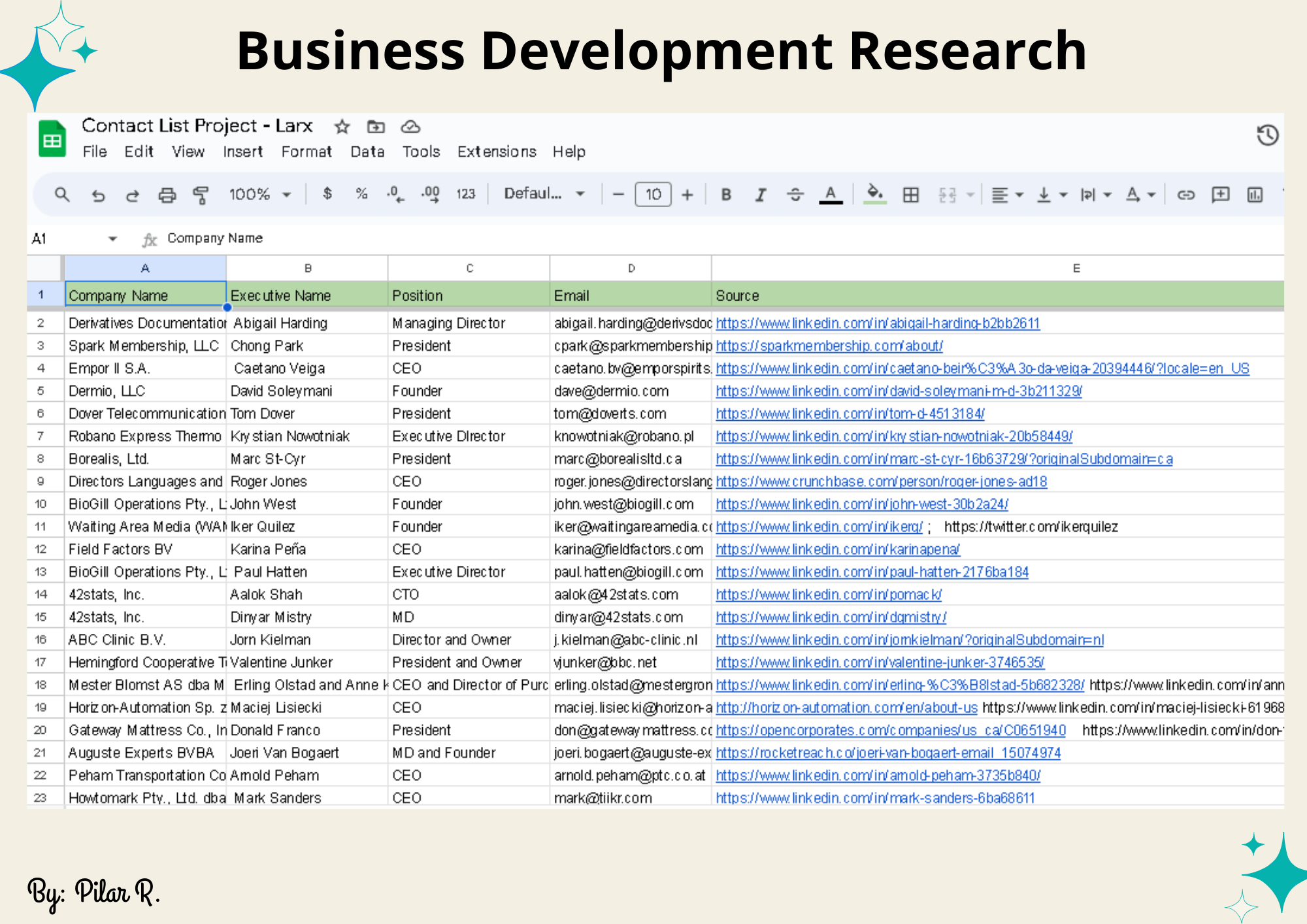Click the insert link icon

point(1185,195)
